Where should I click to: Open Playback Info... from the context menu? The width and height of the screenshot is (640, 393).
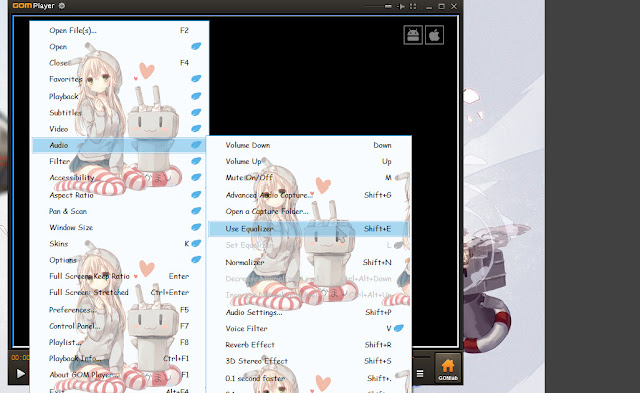[x=118, y=358]
